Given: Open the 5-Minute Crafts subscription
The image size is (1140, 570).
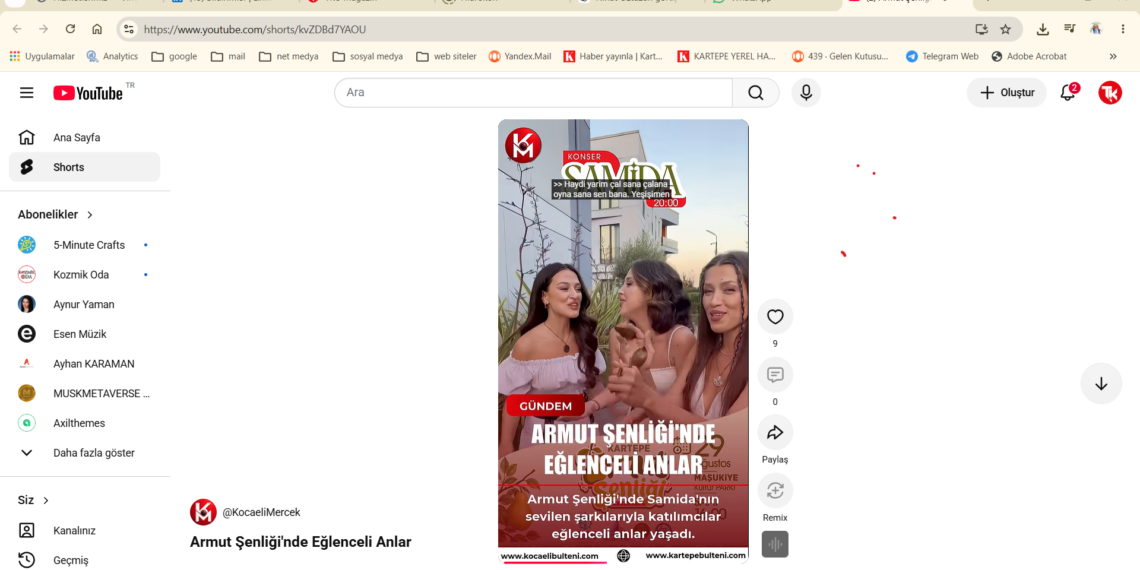Looking at the screenshot, I should (84, 245).
